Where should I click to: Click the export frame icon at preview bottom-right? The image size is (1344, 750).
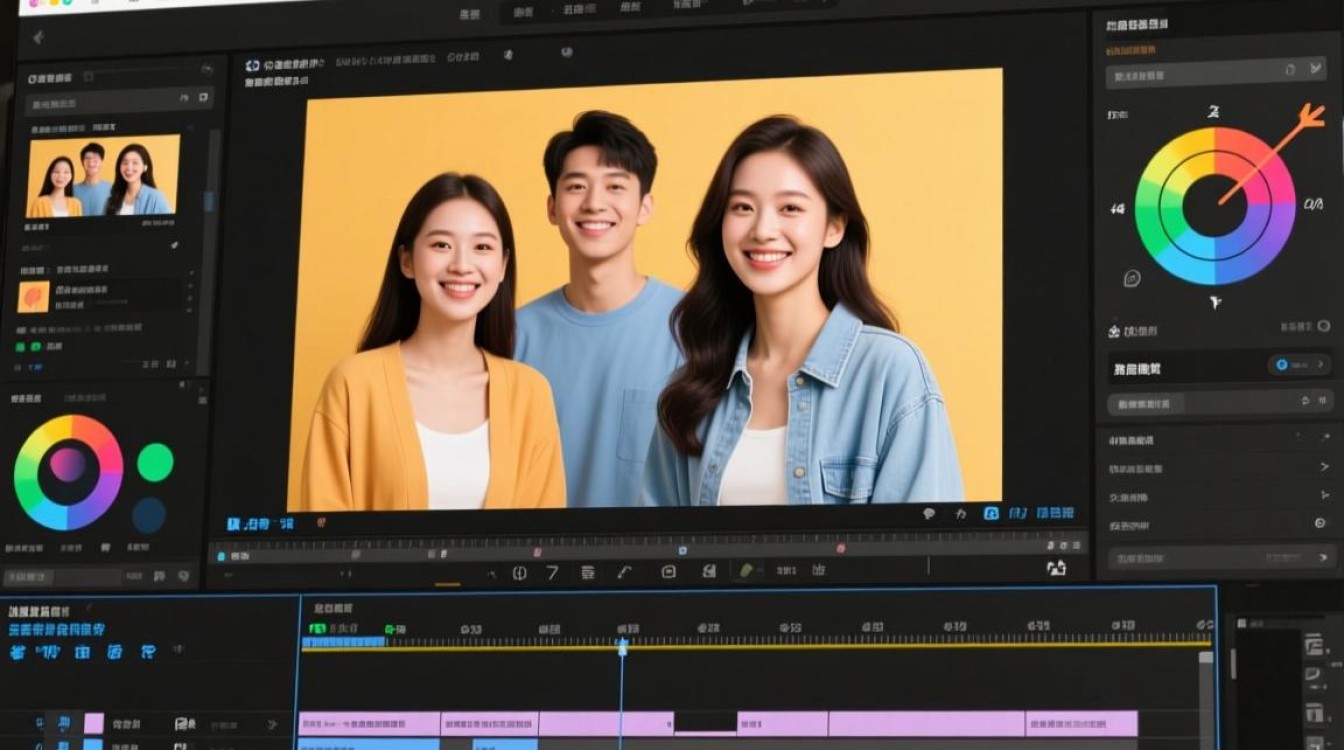pos(1056,568)
